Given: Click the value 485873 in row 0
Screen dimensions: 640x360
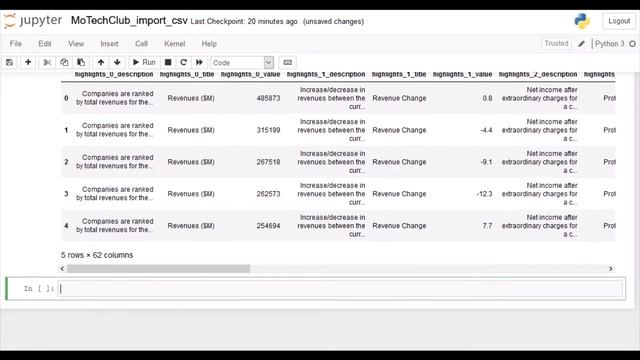Looking at the screenshot, I should pos(268,98).
